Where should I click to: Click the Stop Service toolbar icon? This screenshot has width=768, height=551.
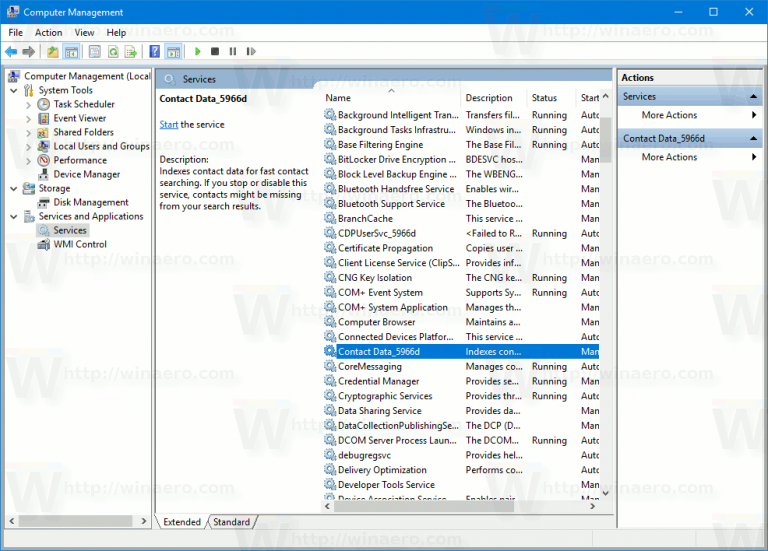pyautogui.click(x=215, y=51)
